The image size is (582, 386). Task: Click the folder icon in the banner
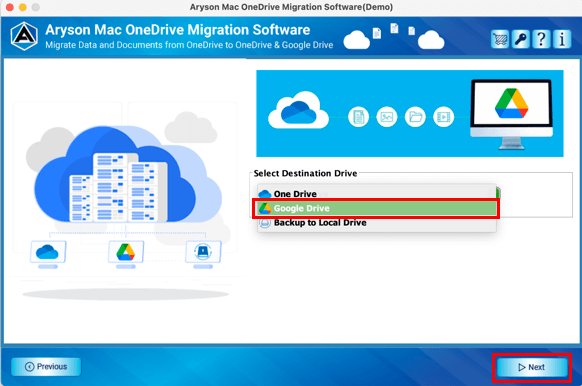point(415,117)
